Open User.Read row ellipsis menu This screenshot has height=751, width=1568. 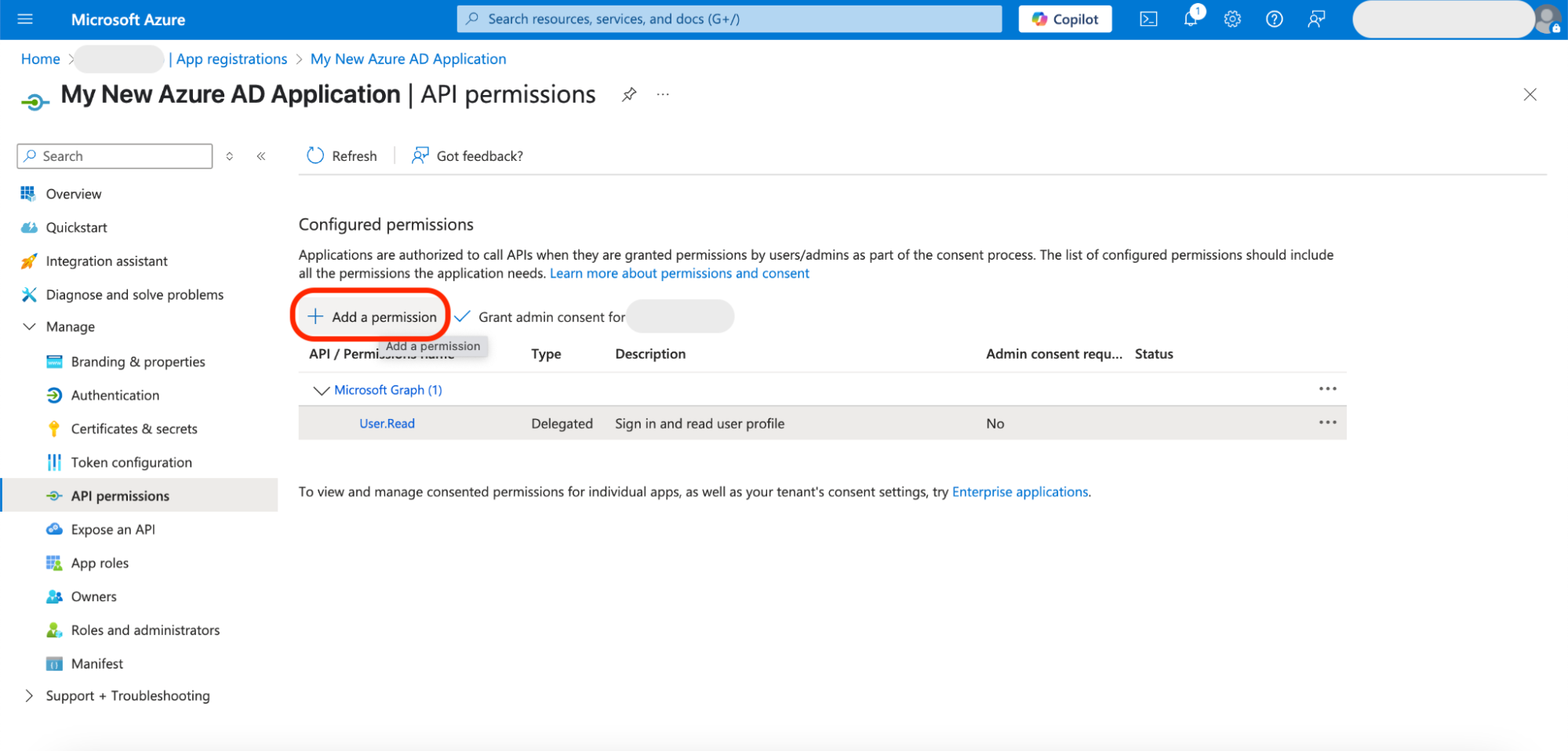click(1327, 423)
